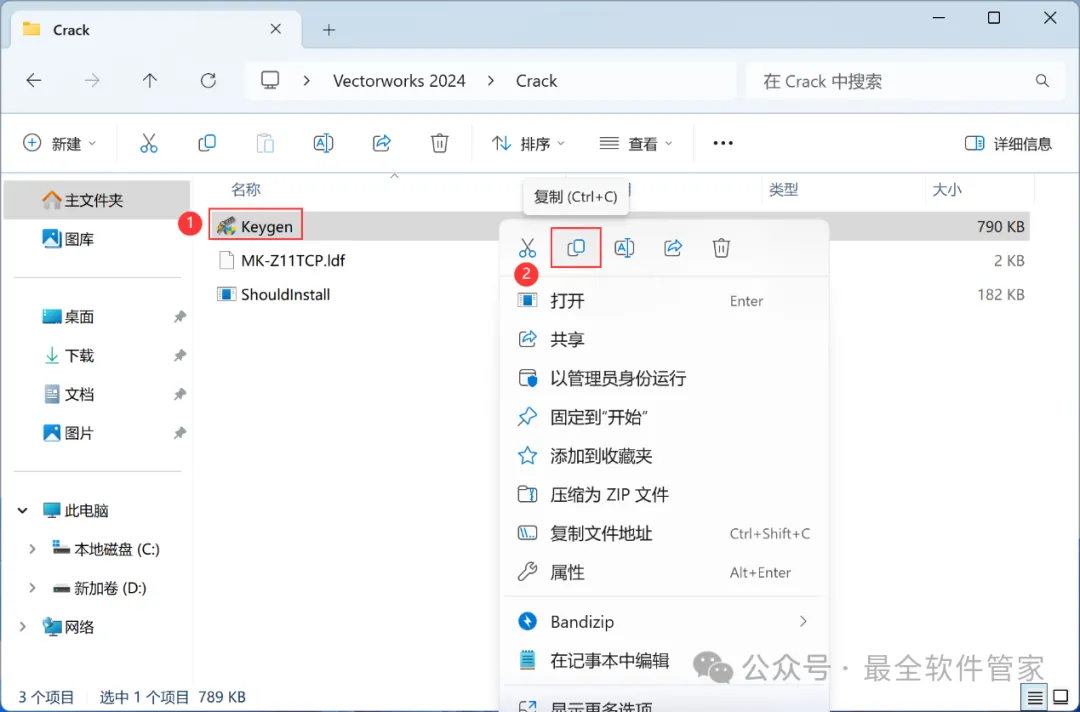Expand the chevron after Vectorworks 2024
This screenshot has height=712, width=1080.
tap(490, 81)
